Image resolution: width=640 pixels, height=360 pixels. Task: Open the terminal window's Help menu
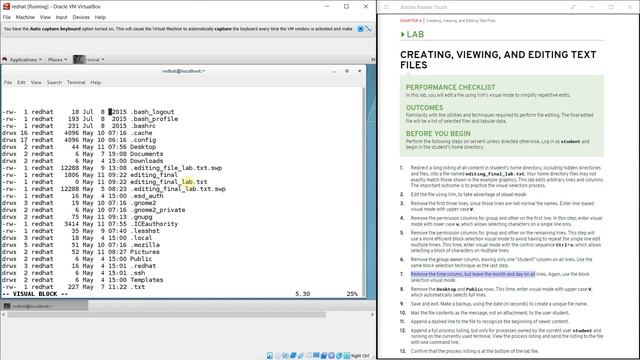[x=96, y=82]
